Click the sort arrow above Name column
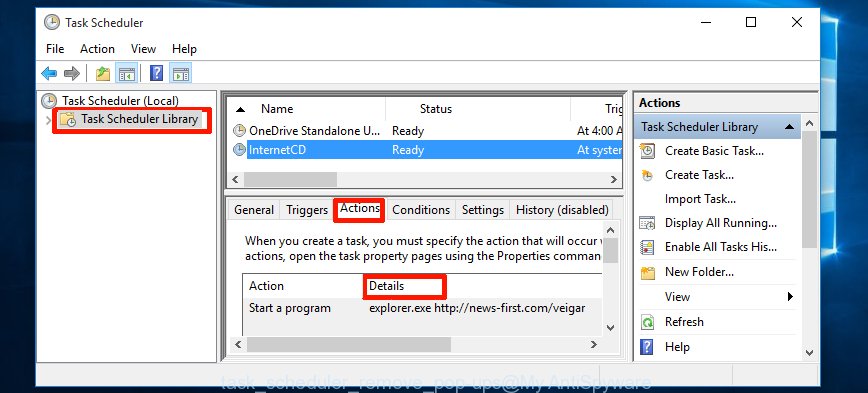 (x=241, y=109)
